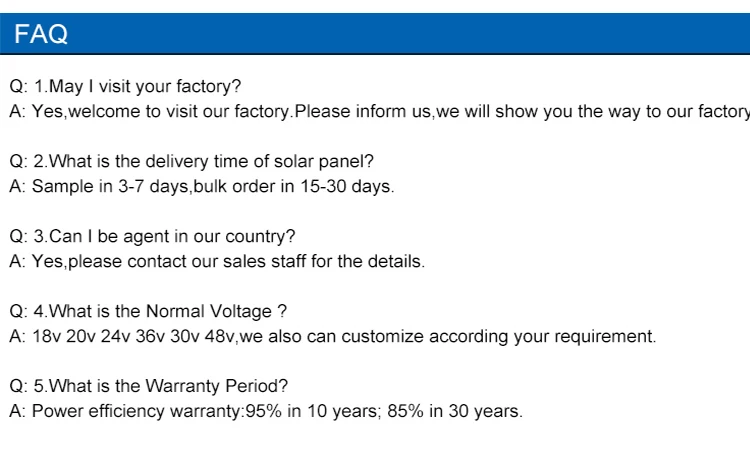Screen dimensions: 750x472
Task: Click the FAQ header title
Action: (x=41, y=34)
